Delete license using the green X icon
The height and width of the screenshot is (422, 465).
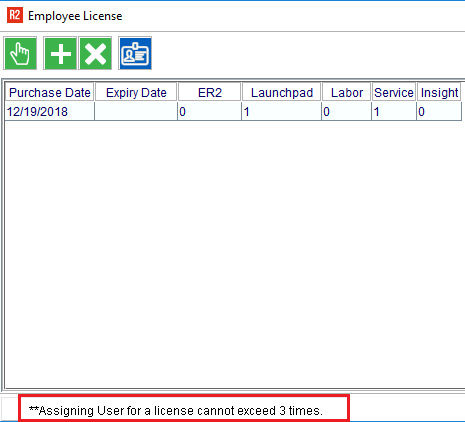[x=95, y=53]
